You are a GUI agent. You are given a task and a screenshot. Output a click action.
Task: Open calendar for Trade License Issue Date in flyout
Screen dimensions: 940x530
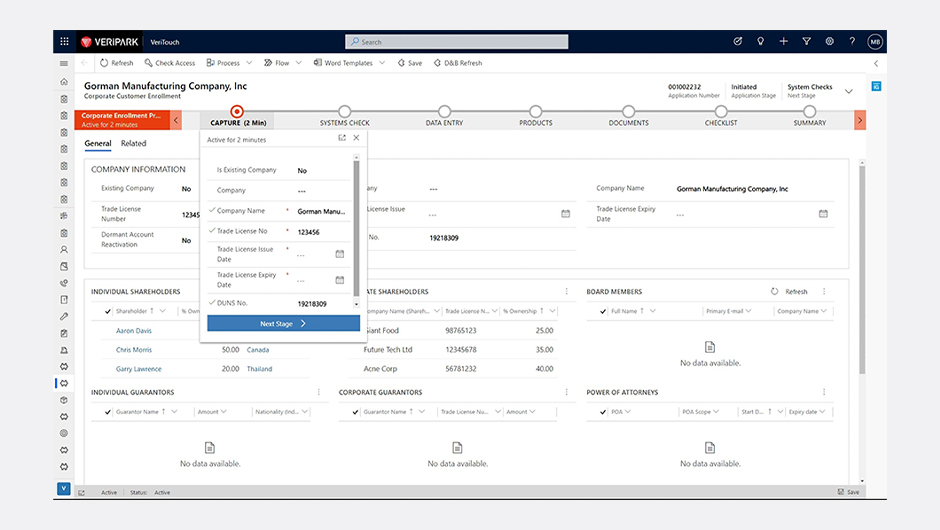tap(340, 254)
